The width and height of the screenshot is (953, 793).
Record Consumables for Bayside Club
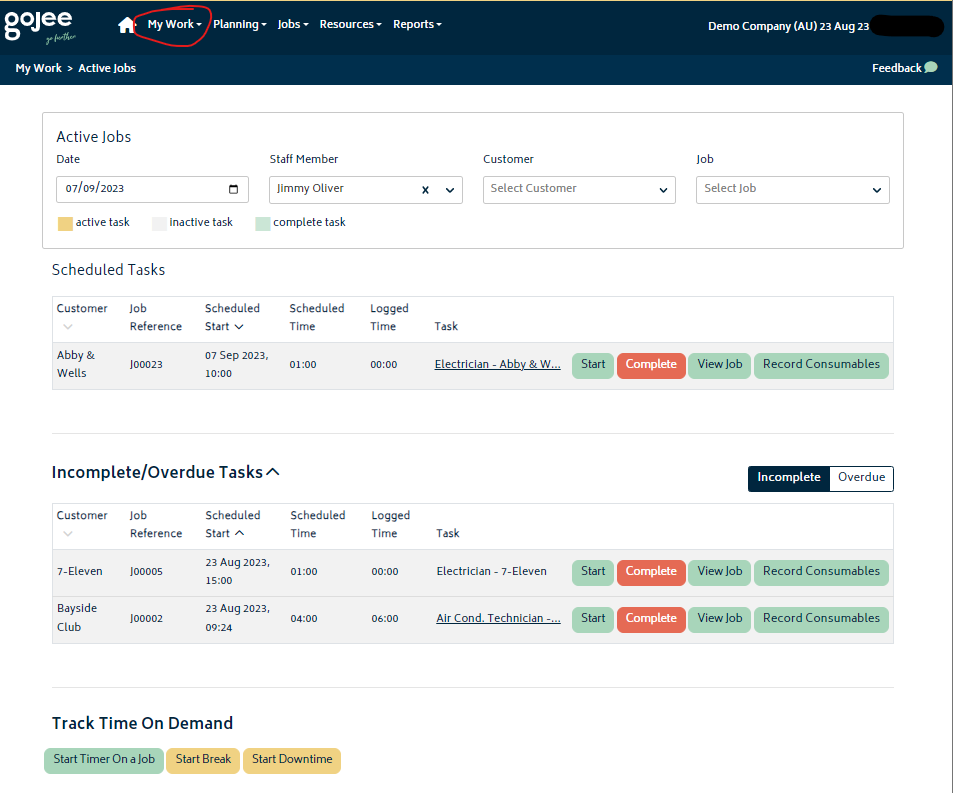click(821, 619)
